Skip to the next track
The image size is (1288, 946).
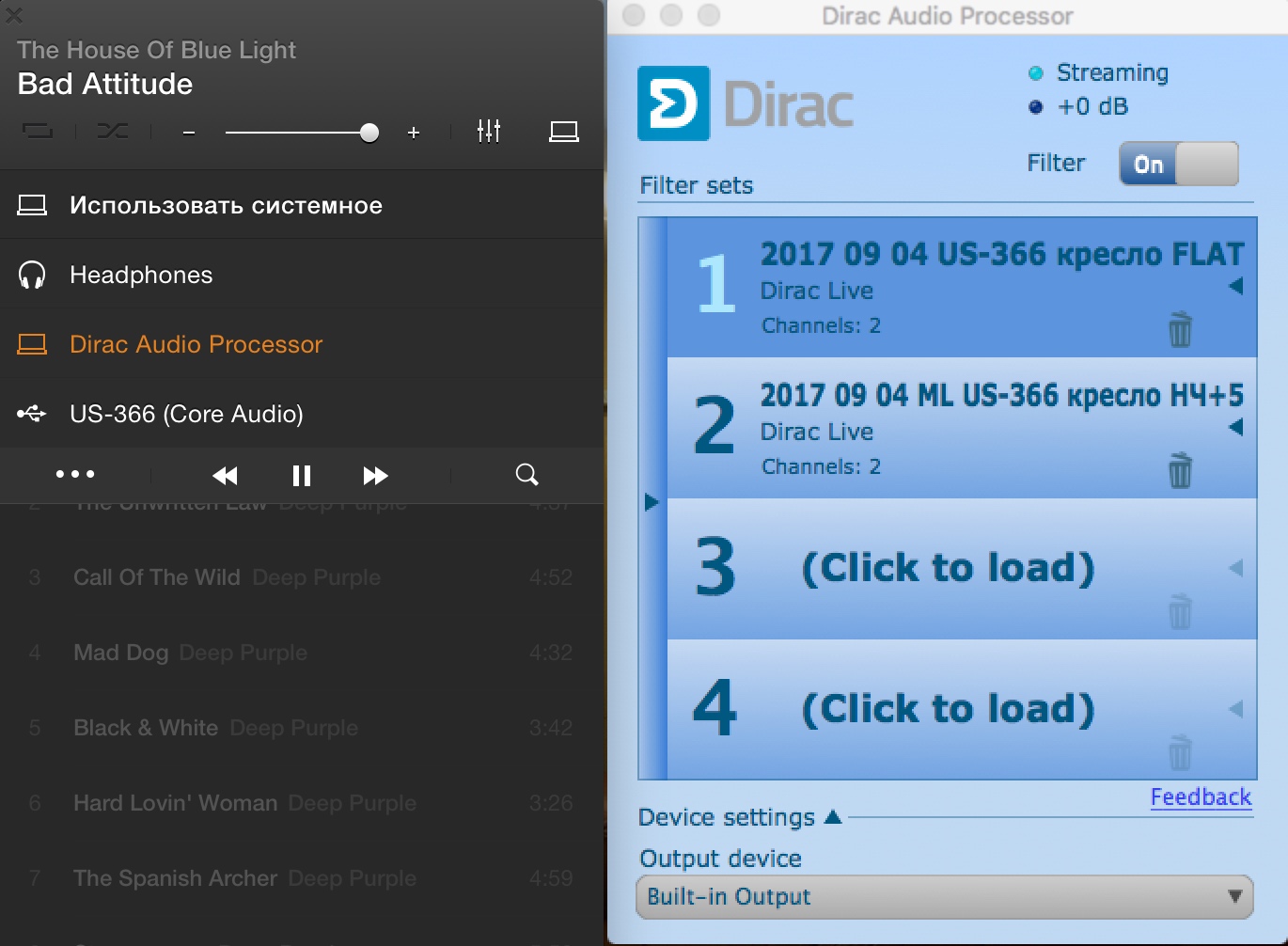(x=375, y=476)
